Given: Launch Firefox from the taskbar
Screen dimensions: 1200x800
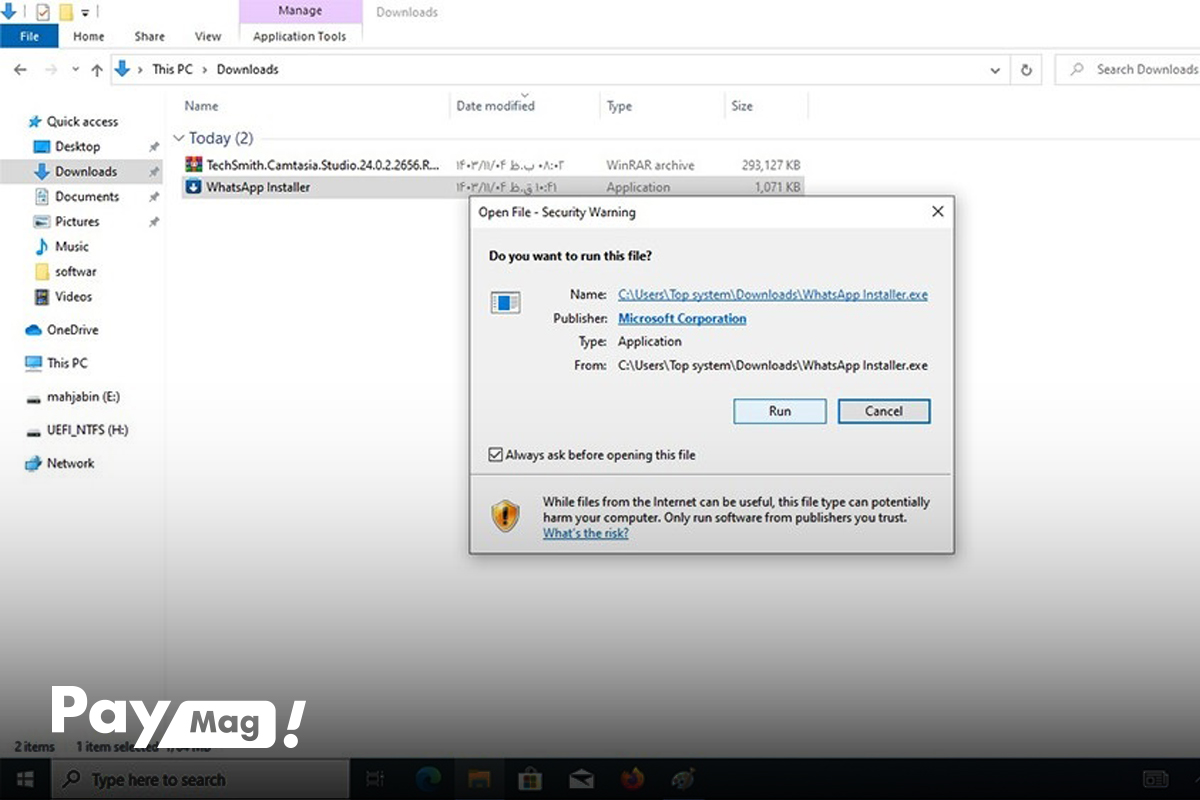Looking at the screenshot, I should (x=632, y=779).
